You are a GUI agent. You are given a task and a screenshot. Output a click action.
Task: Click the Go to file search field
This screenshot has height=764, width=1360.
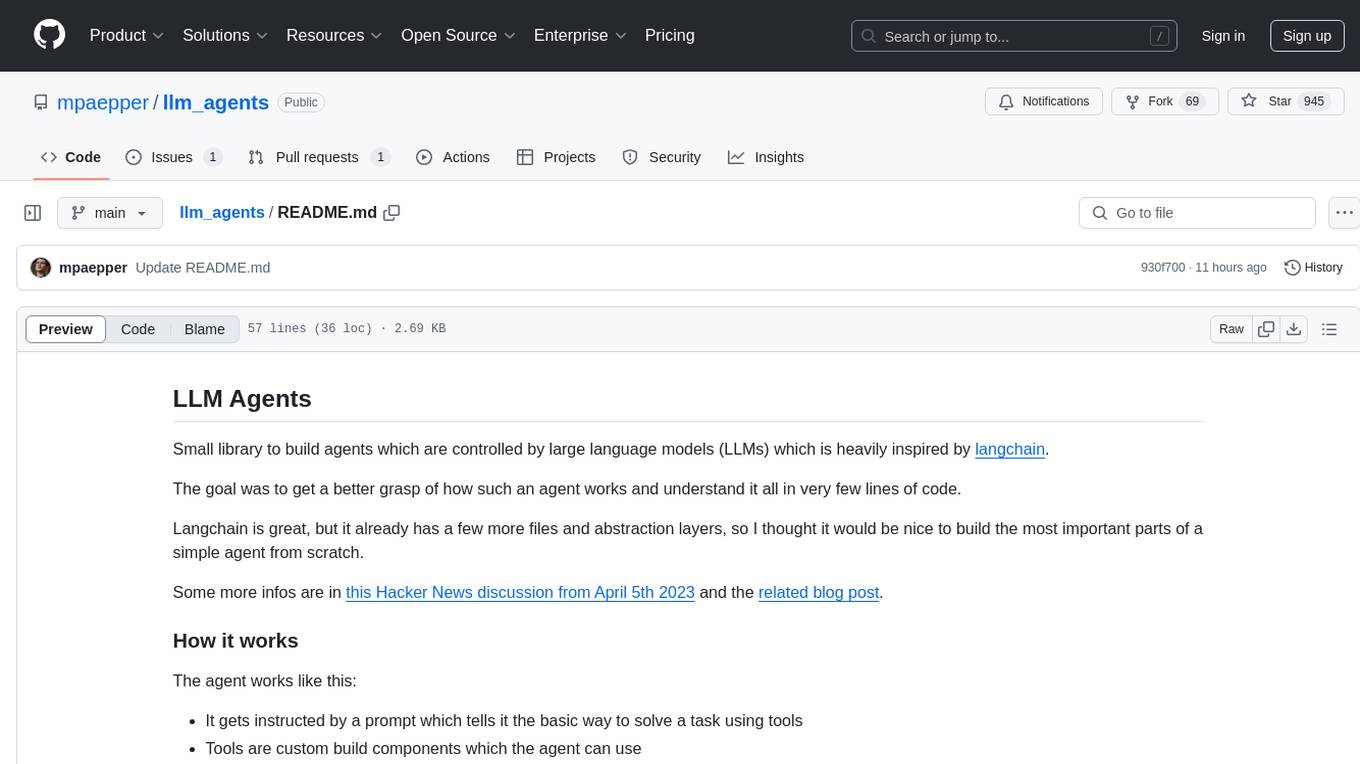pyautogui.click(x=1197, y=213)
